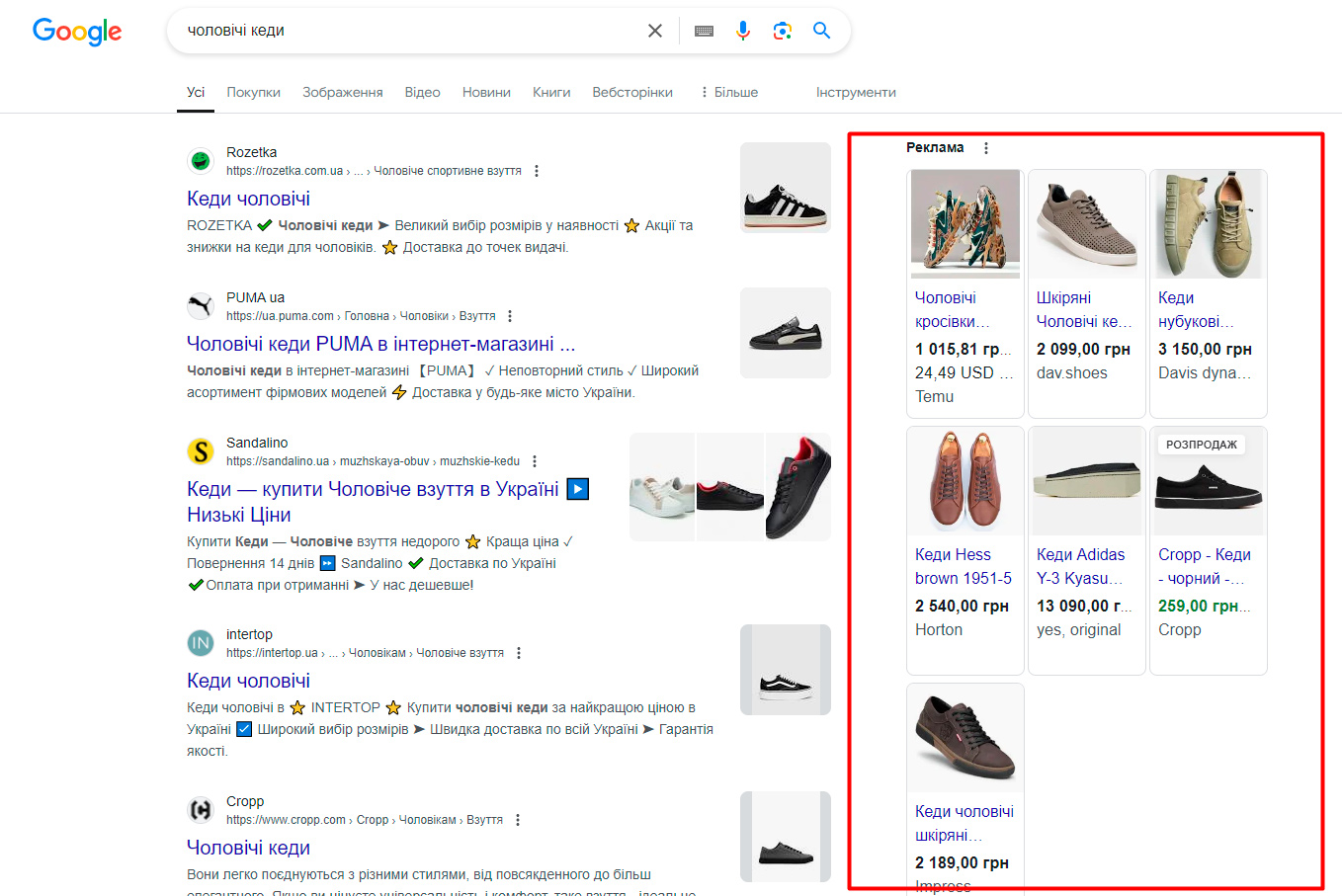
Task: Click 'Temu' seller name
Action: tap(934, 396)
